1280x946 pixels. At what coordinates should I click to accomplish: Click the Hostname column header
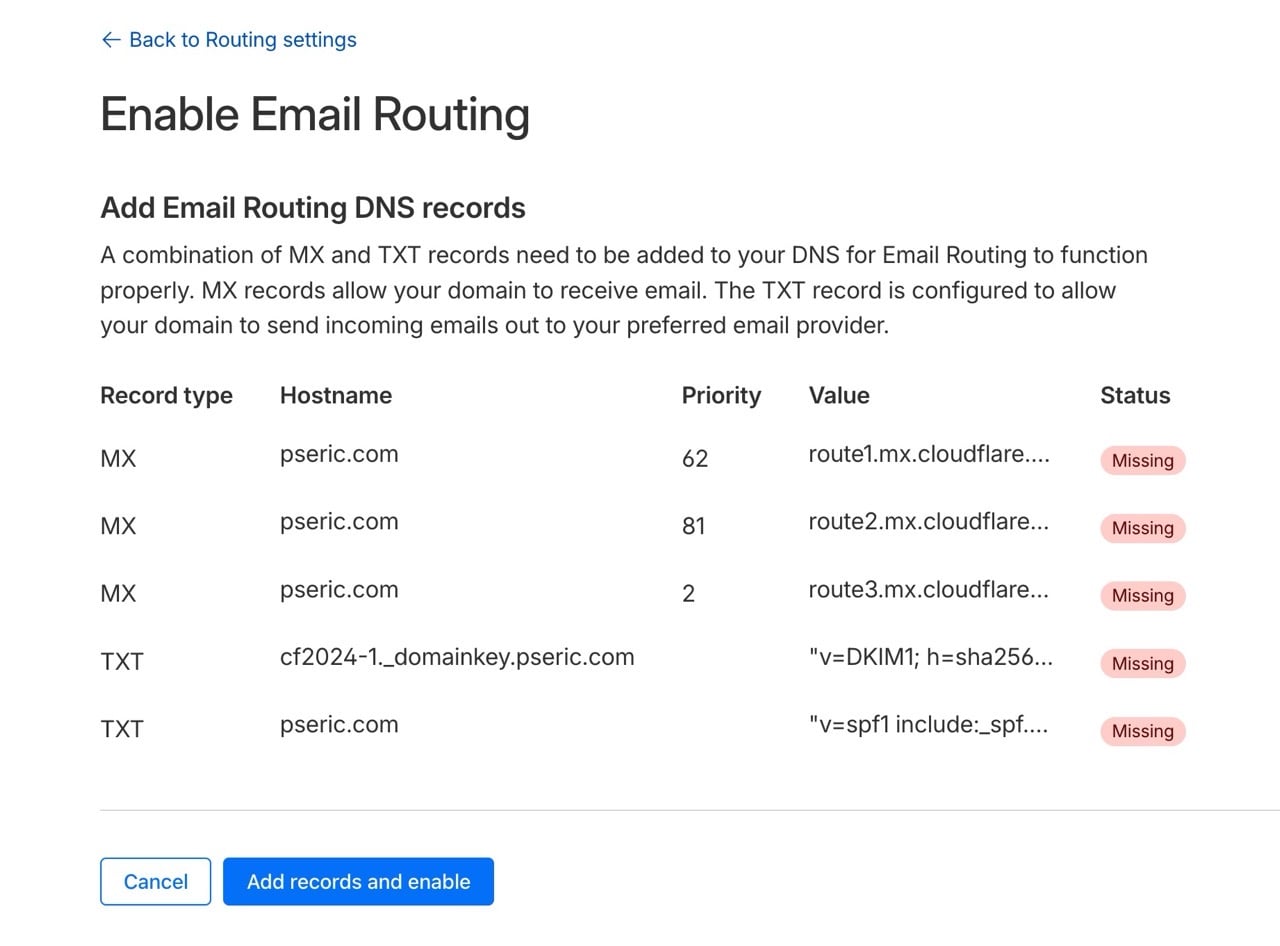[x=336, y=396]
